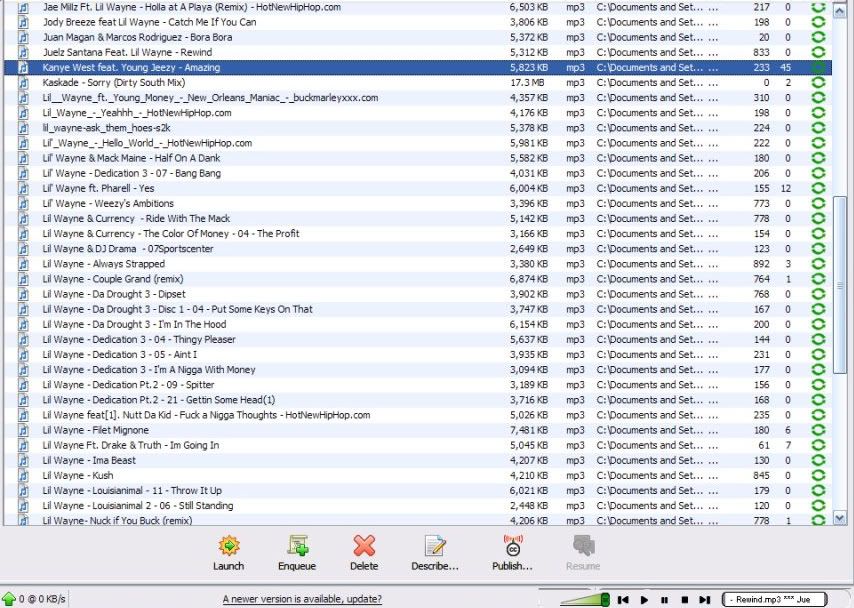The width and height of the screenshot is (854, 608).
Task: Skip to the next track
Action: 704,599
